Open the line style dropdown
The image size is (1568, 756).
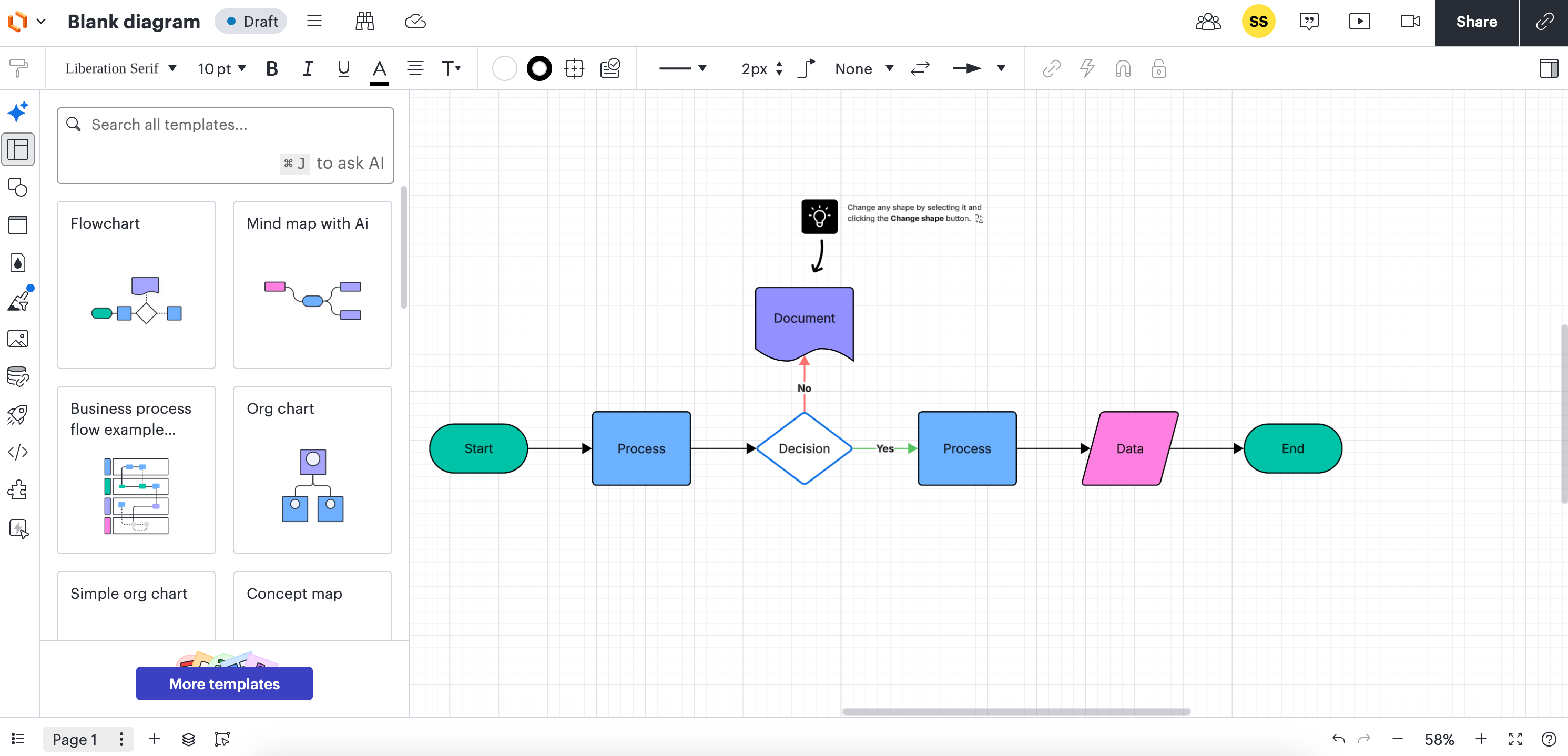click(683, 69)
